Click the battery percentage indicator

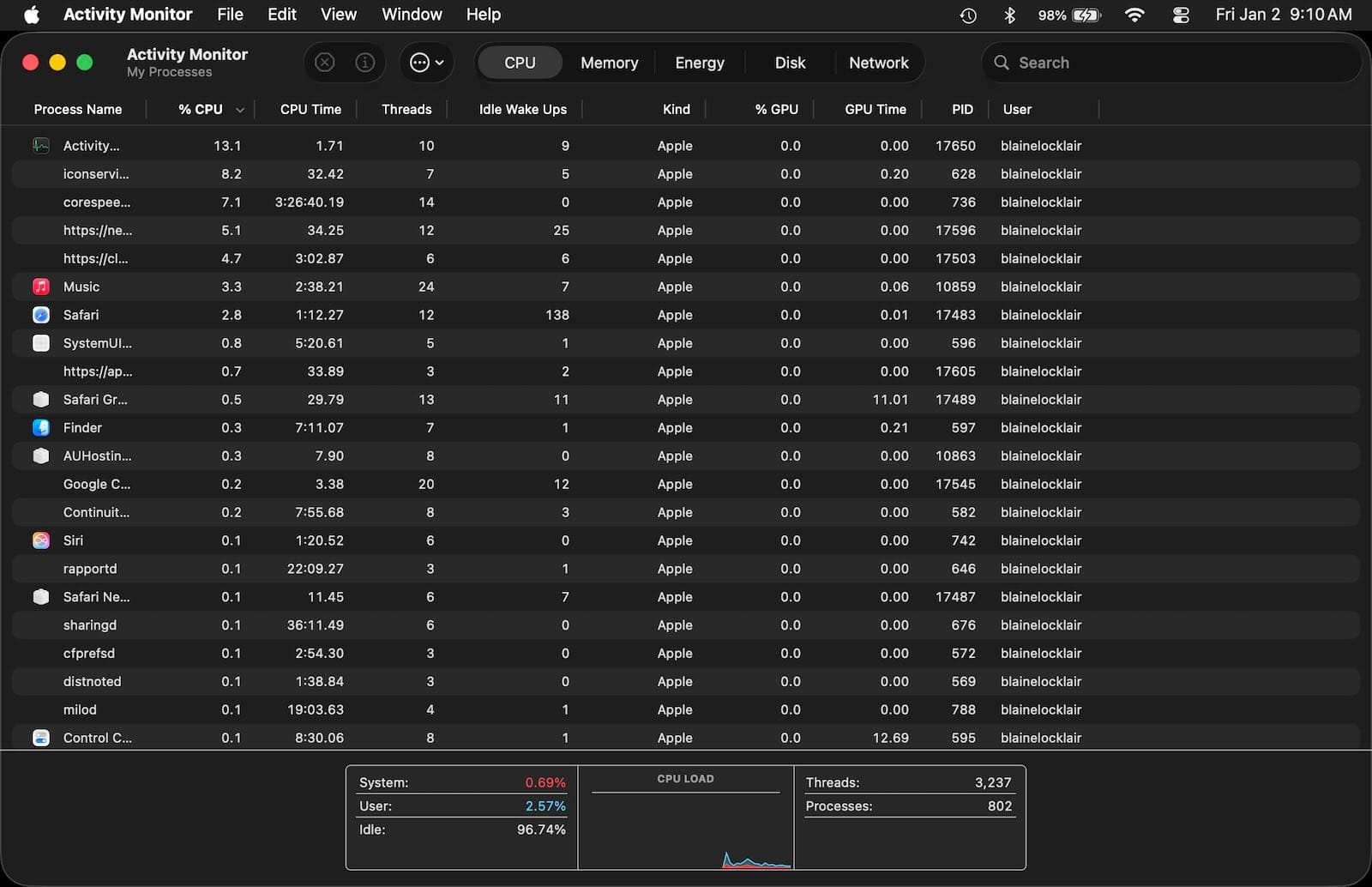(1051, 15)
